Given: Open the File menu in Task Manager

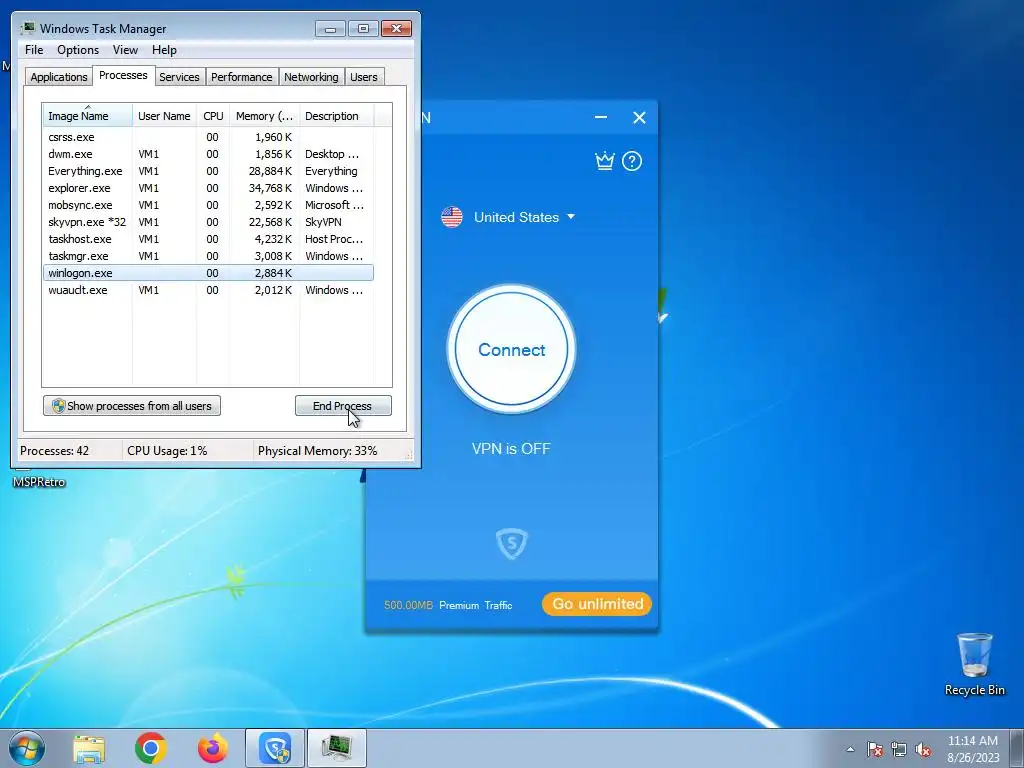Looking at the screenshot, I should [34, 50].
